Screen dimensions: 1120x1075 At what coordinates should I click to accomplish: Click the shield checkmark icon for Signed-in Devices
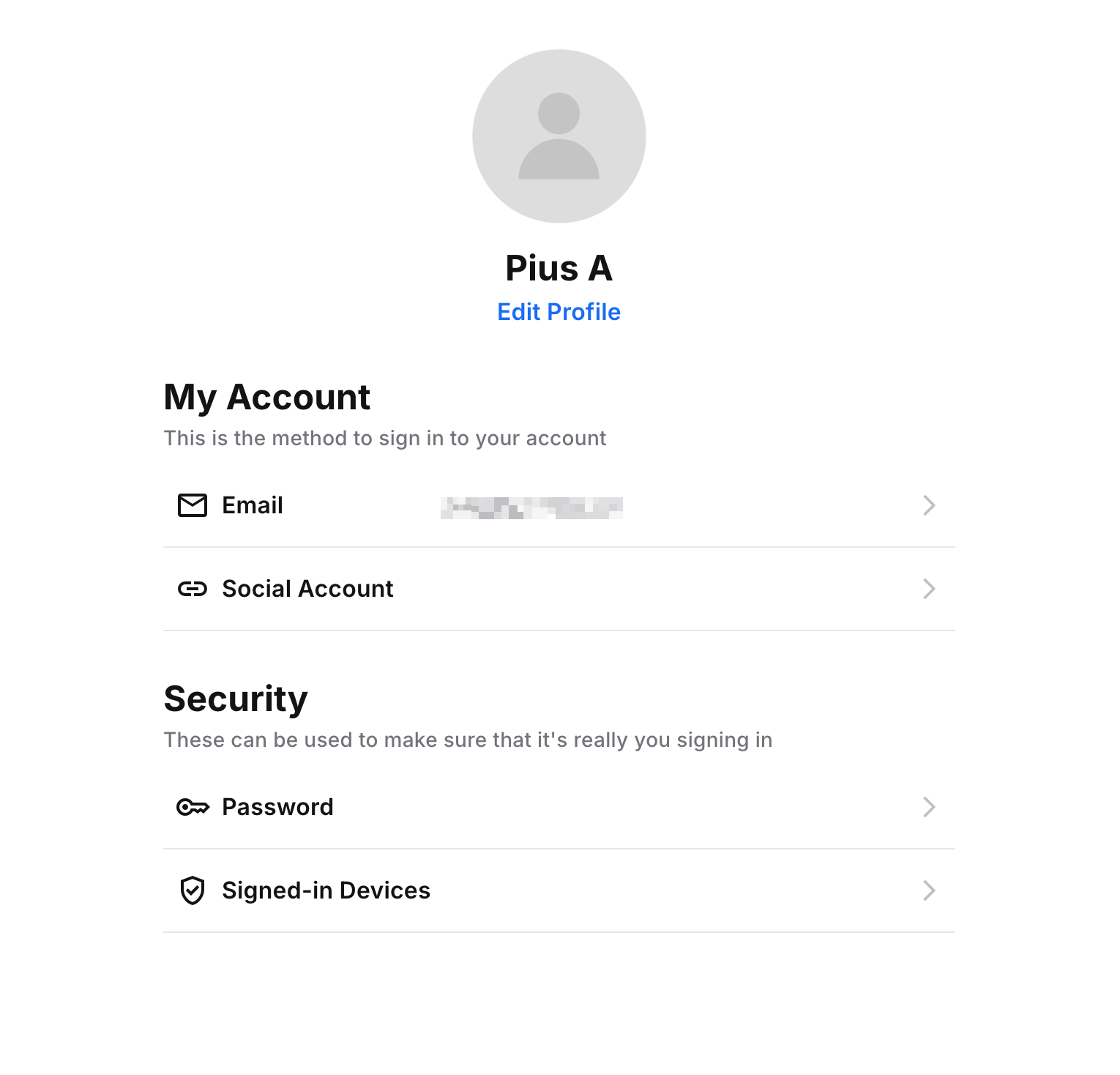[x=193, y=890]
